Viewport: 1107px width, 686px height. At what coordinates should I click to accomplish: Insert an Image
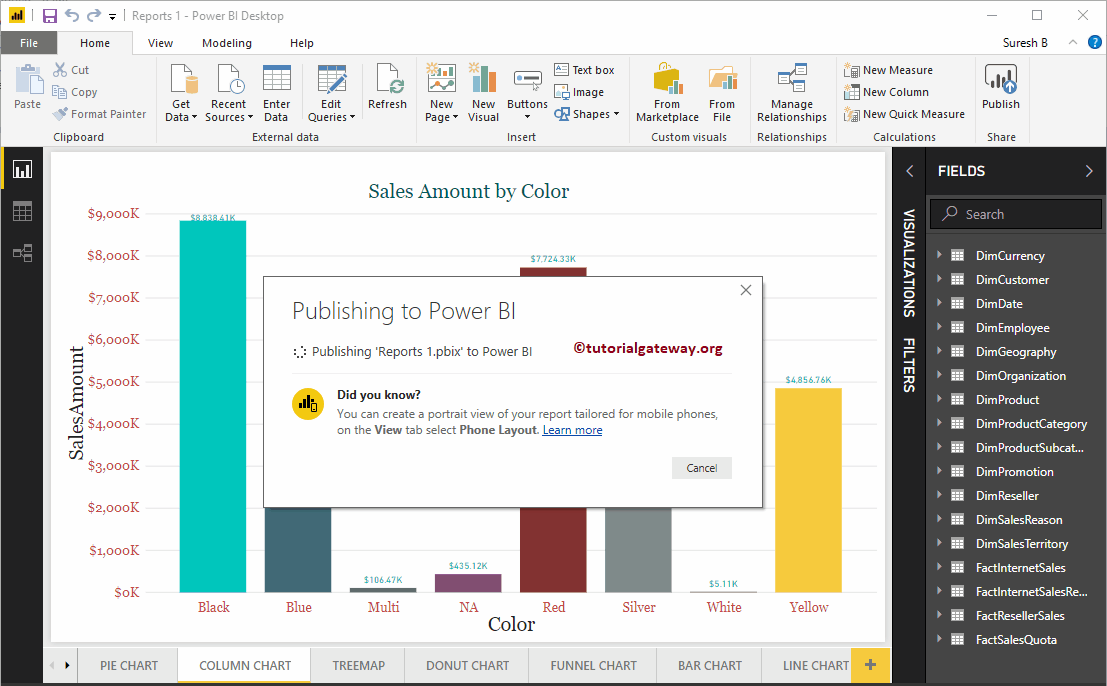pos(579,92)
